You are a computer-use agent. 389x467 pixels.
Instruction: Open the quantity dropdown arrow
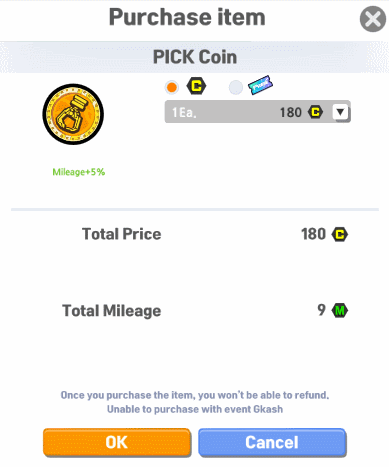click(340, 112)
